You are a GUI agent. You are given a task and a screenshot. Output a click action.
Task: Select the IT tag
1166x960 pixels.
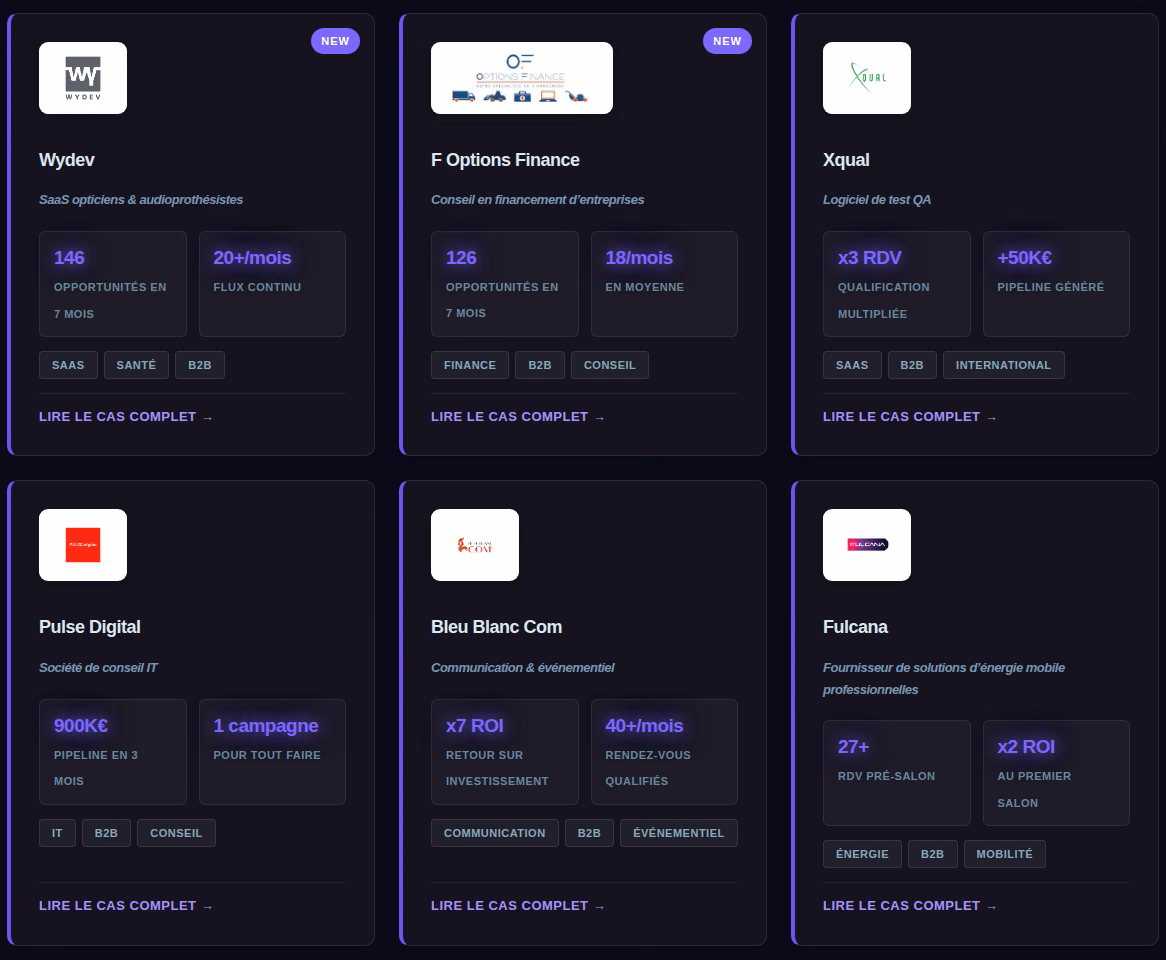57,833
